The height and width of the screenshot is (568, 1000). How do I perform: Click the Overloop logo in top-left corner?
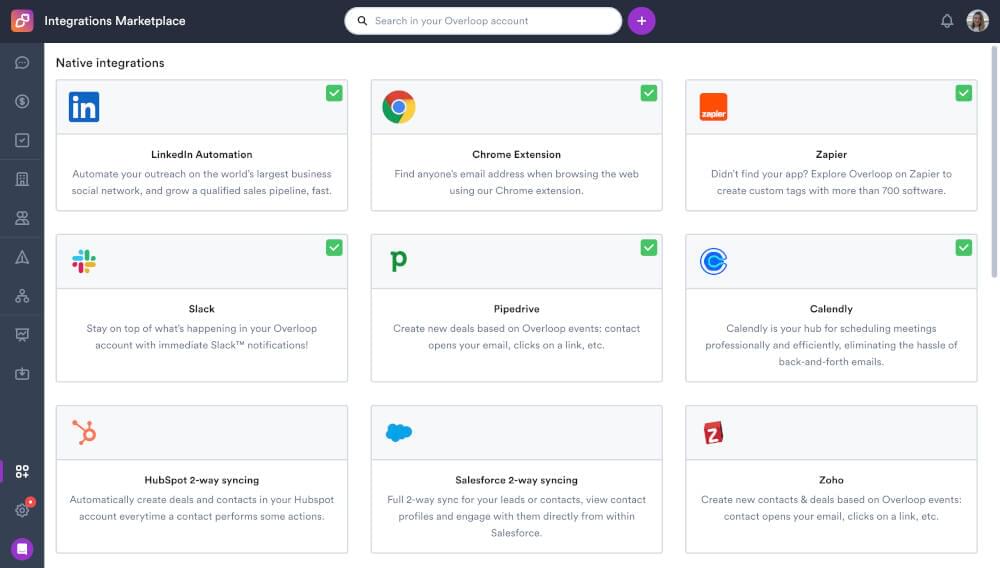(22, 21)
